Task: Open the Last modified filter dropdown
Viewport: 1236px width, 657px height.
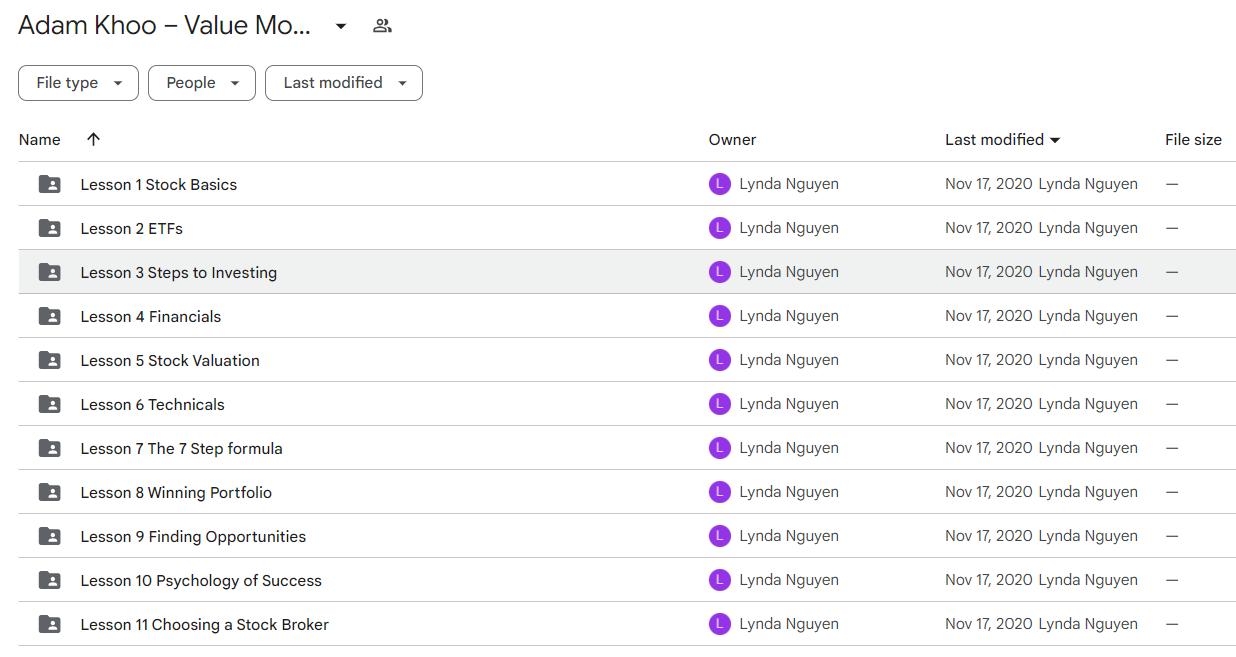Action: click(344, 83)
